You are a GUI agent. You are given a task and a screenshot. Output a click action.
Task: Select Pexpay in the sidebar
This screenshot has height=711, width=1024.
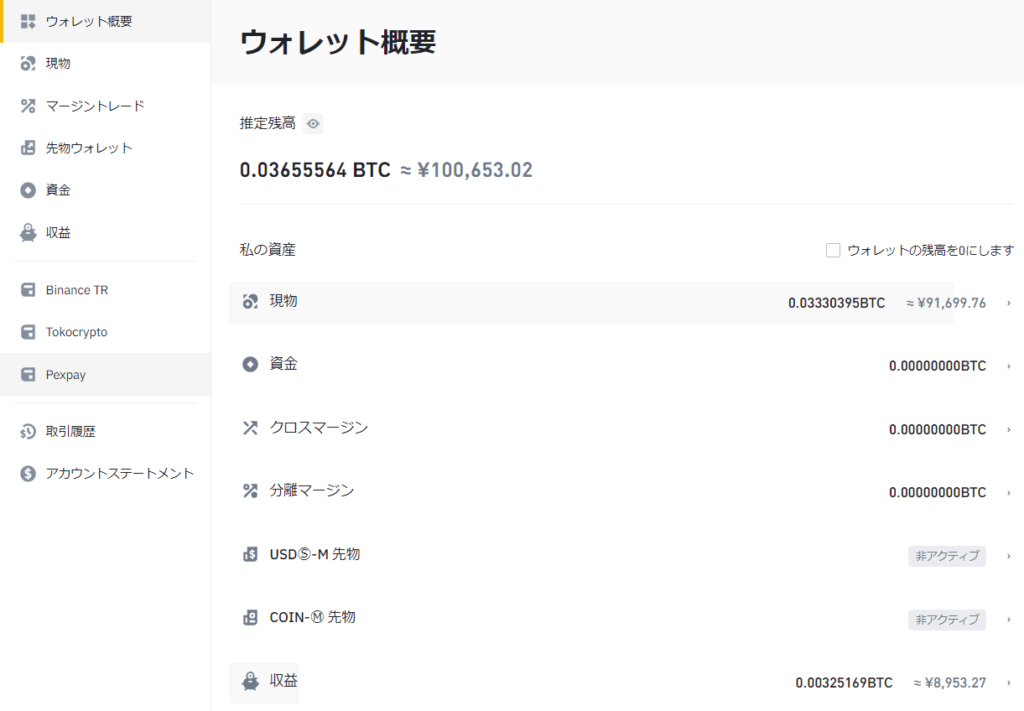[x=65, y=375]
